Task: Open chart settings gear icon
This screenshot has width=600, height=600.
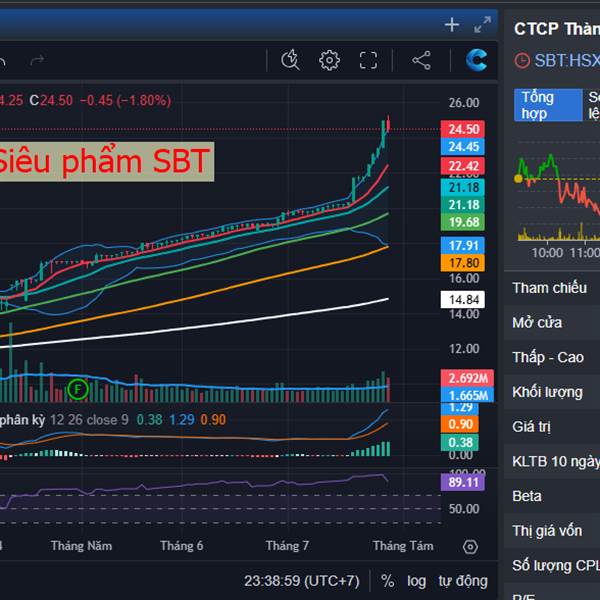Action: 329,60
